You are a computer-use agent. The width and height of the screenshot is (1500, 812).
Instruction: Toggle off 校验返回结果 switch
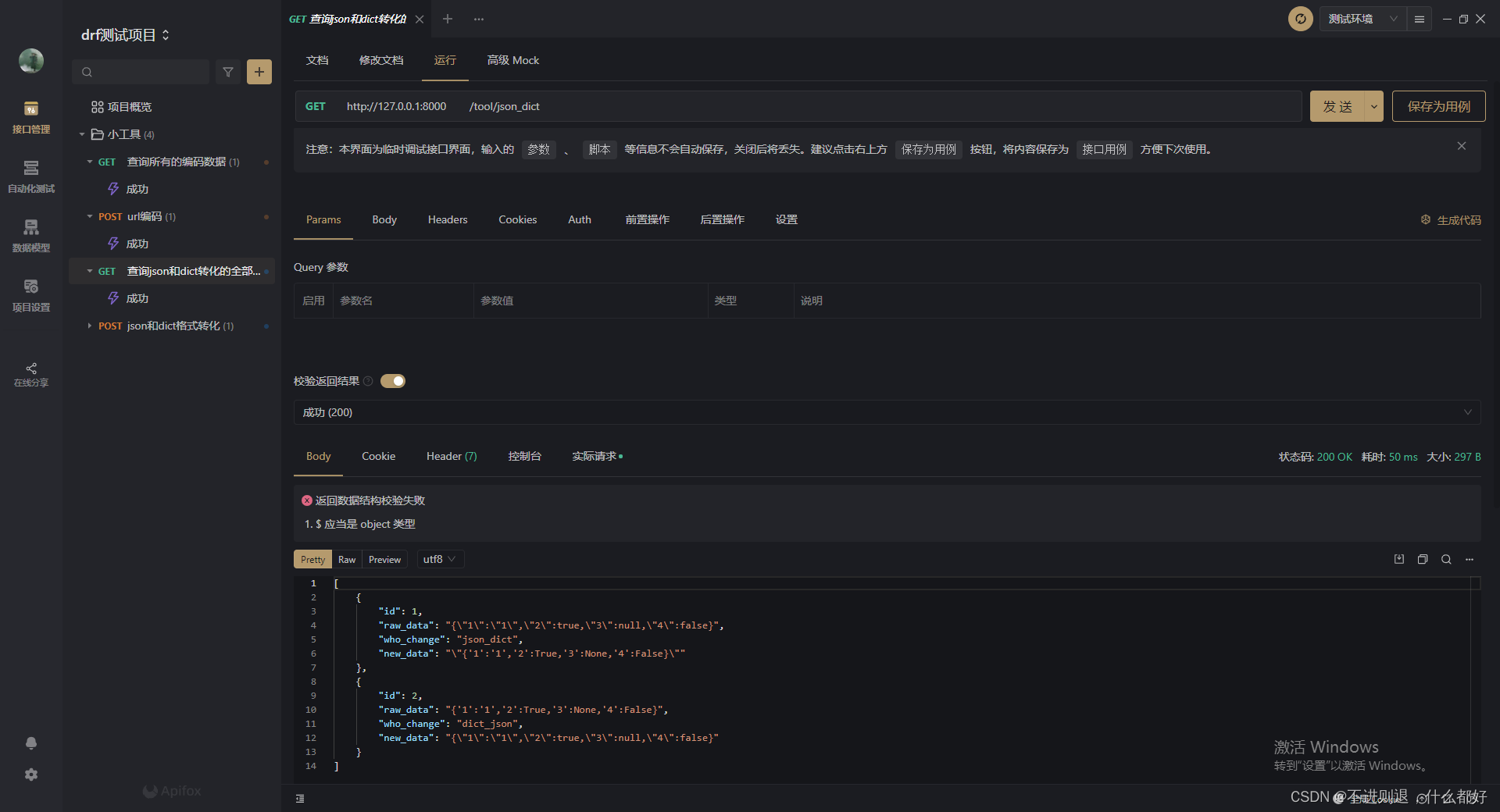coord(393,381)
